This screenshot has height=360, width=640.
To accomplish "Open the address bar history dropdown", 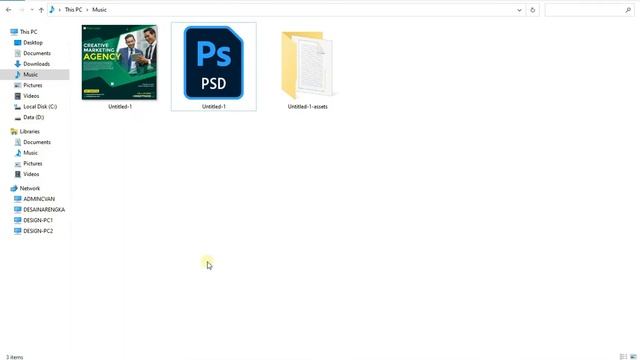I will click(519, 10).
